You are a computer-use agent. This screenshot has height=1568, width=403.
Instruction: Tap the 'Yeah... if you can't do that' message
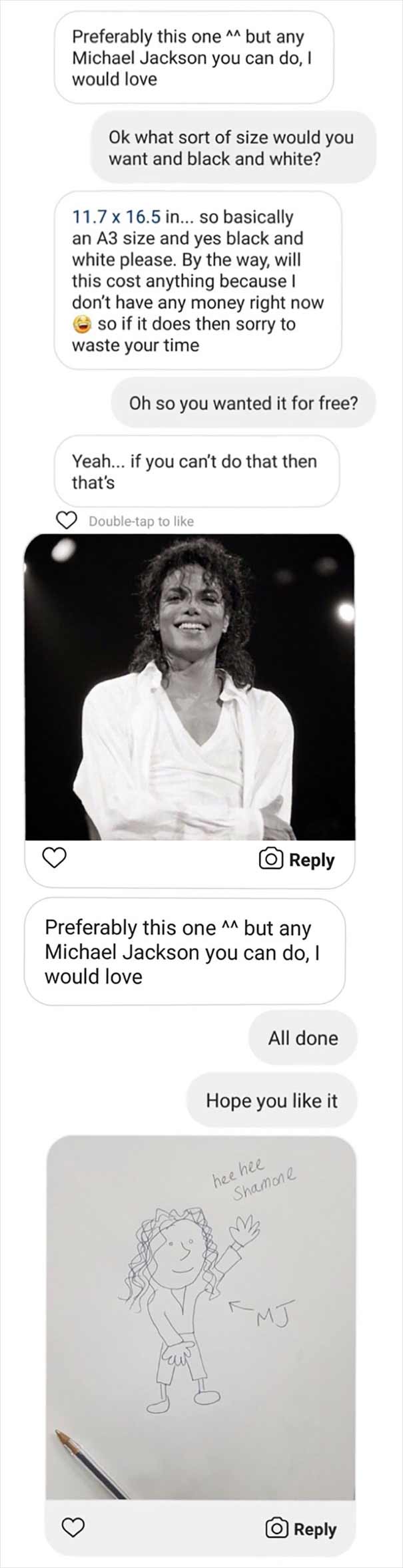197,471
